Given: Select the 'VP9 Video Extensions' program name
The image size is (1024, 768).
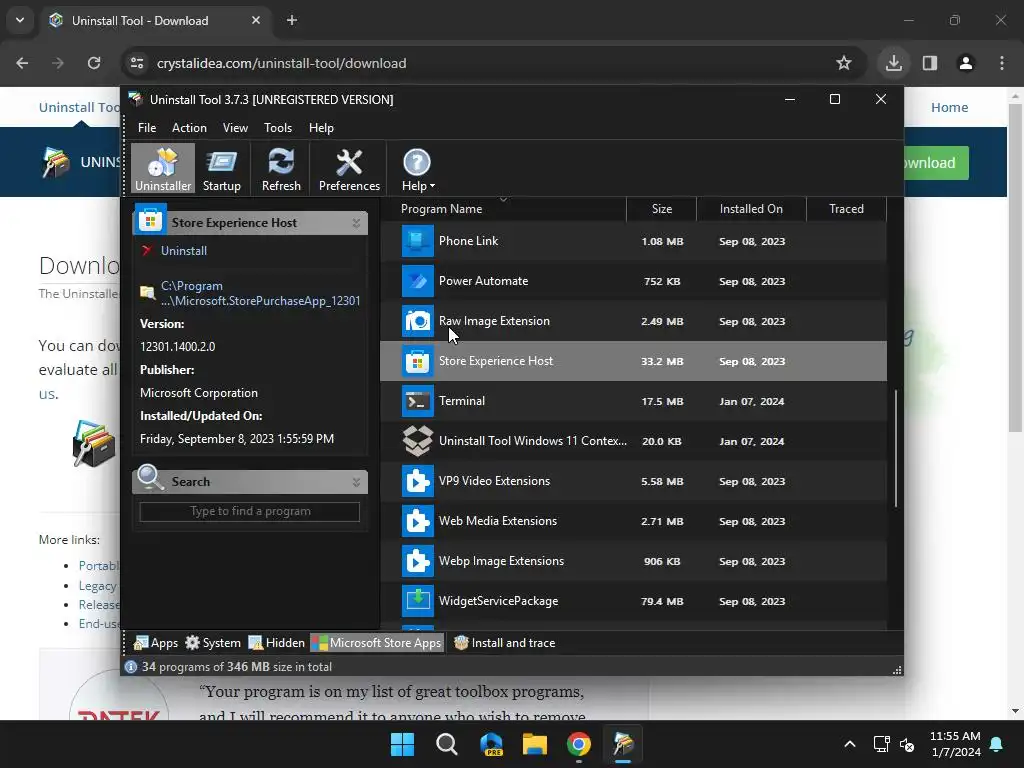Looking at the screenshot, I should (494, 481).
